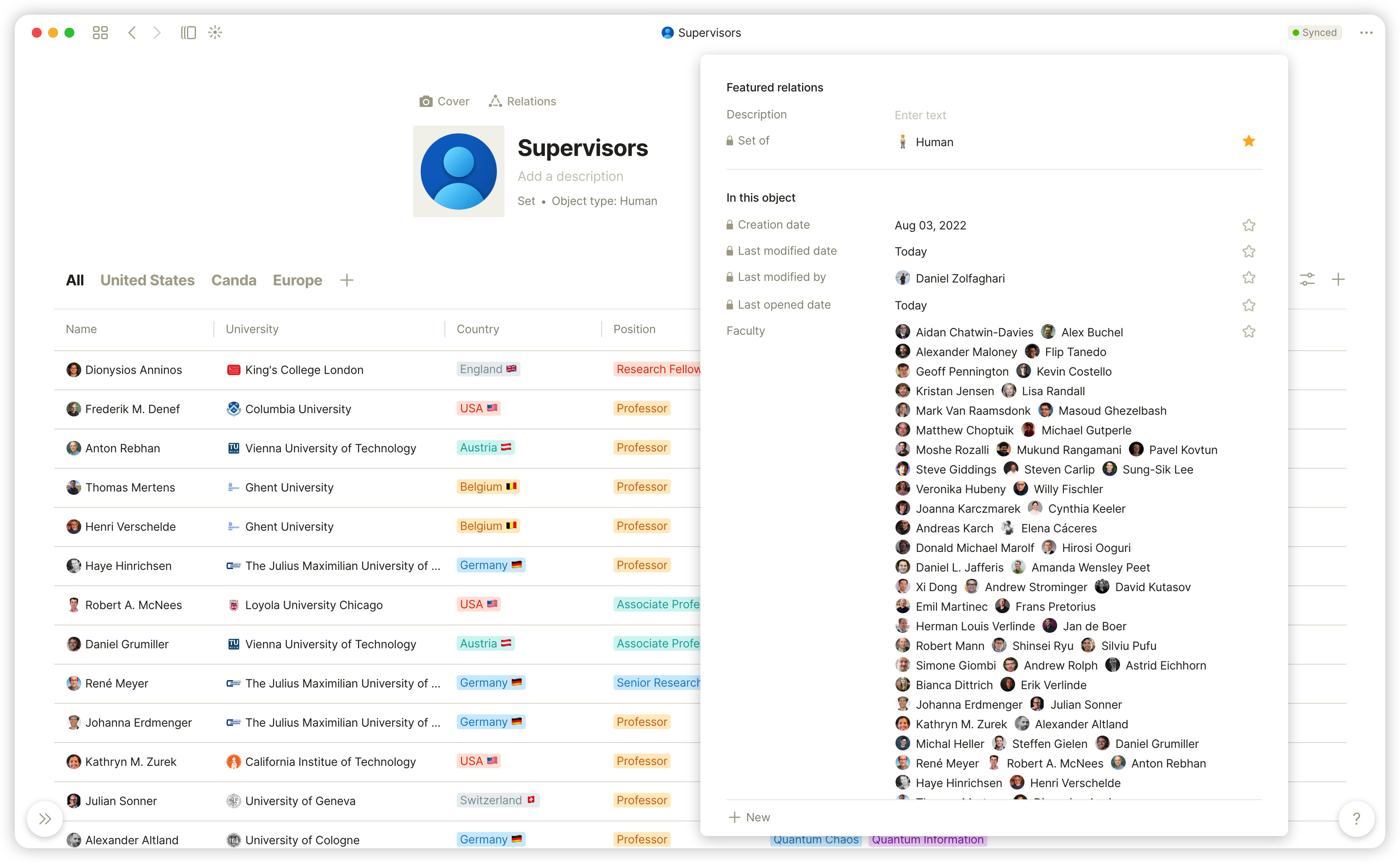
Task: Open the help question mark button
Action: [x=1356, y=819]
